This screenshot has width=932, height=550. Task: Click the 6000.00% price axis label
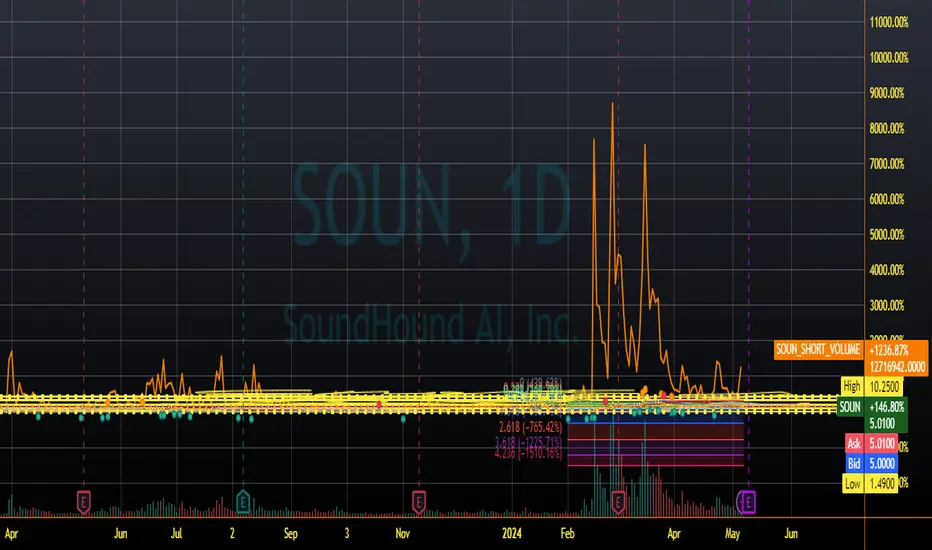tap(887, 199)
